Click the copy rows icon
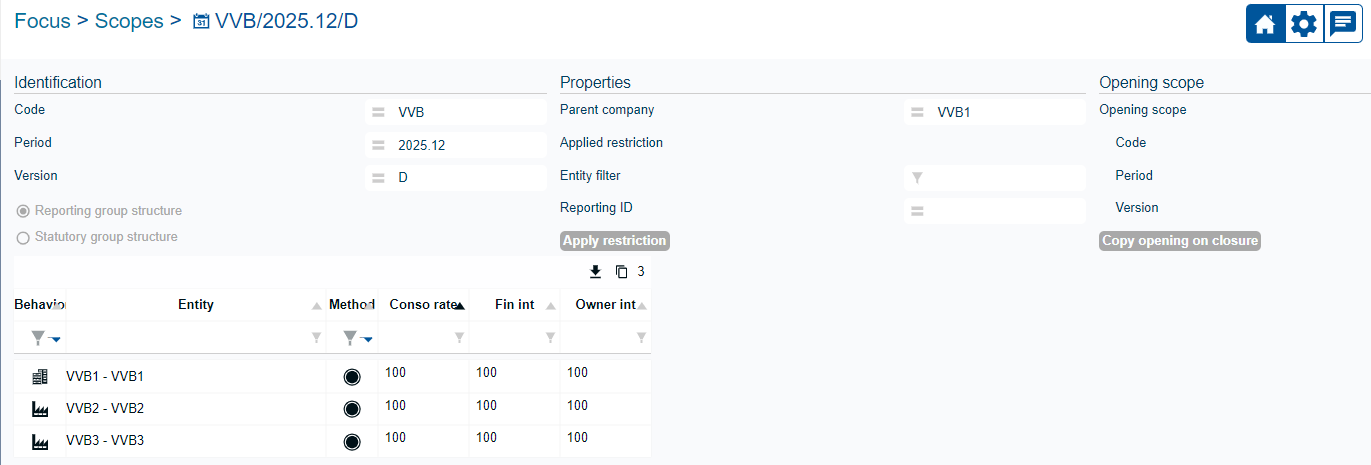The image size is (1371, 465). pyautogui.click(x=621, y=272)
